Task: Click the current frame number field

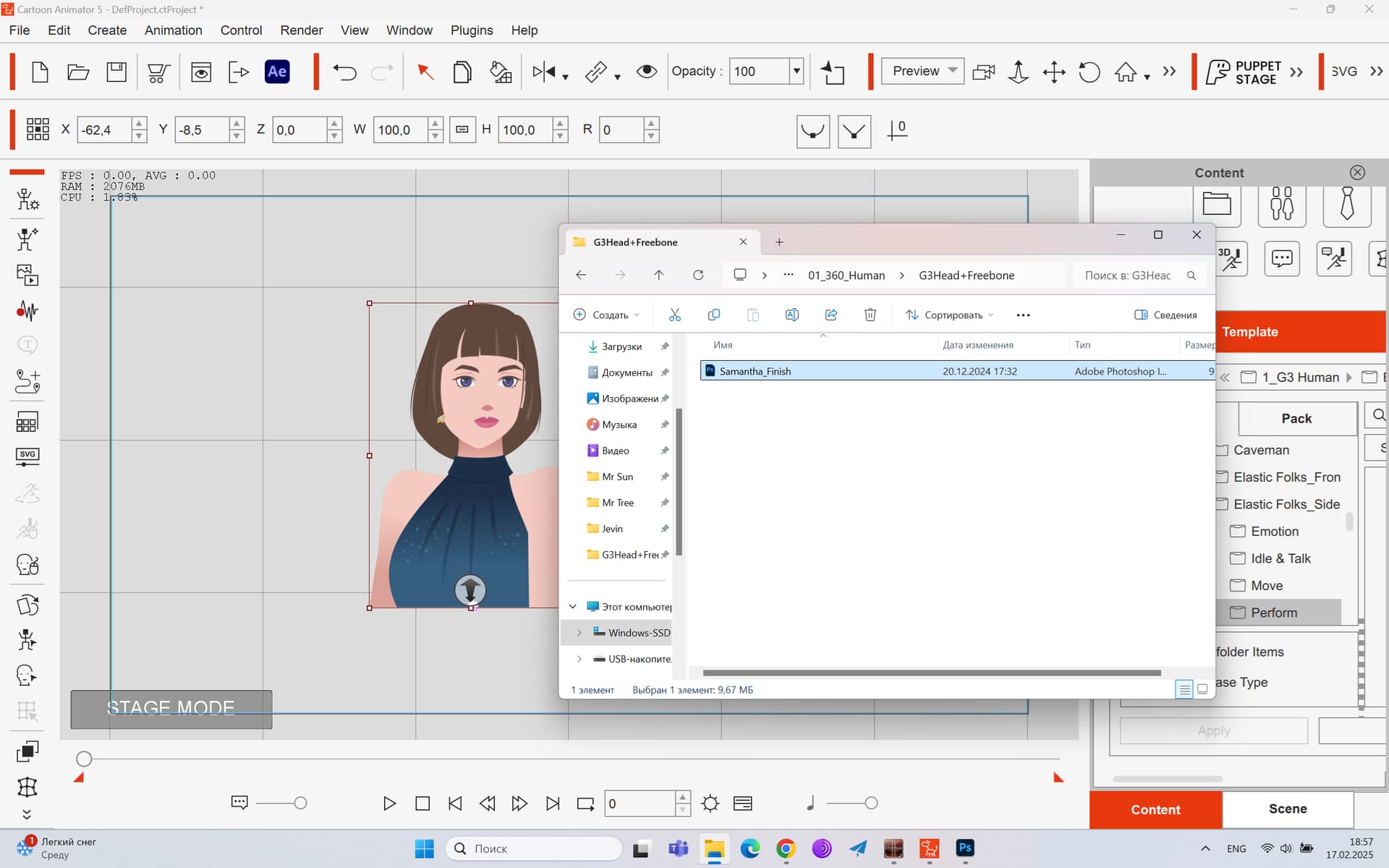Action: (640, 804)
